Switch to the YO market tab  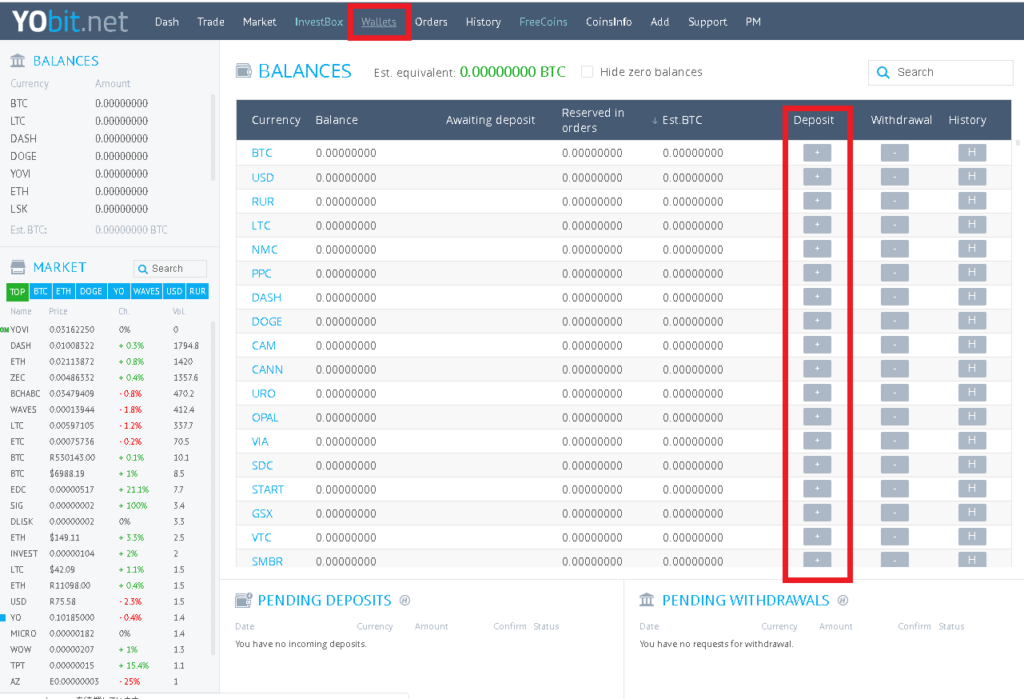(118, 291)
